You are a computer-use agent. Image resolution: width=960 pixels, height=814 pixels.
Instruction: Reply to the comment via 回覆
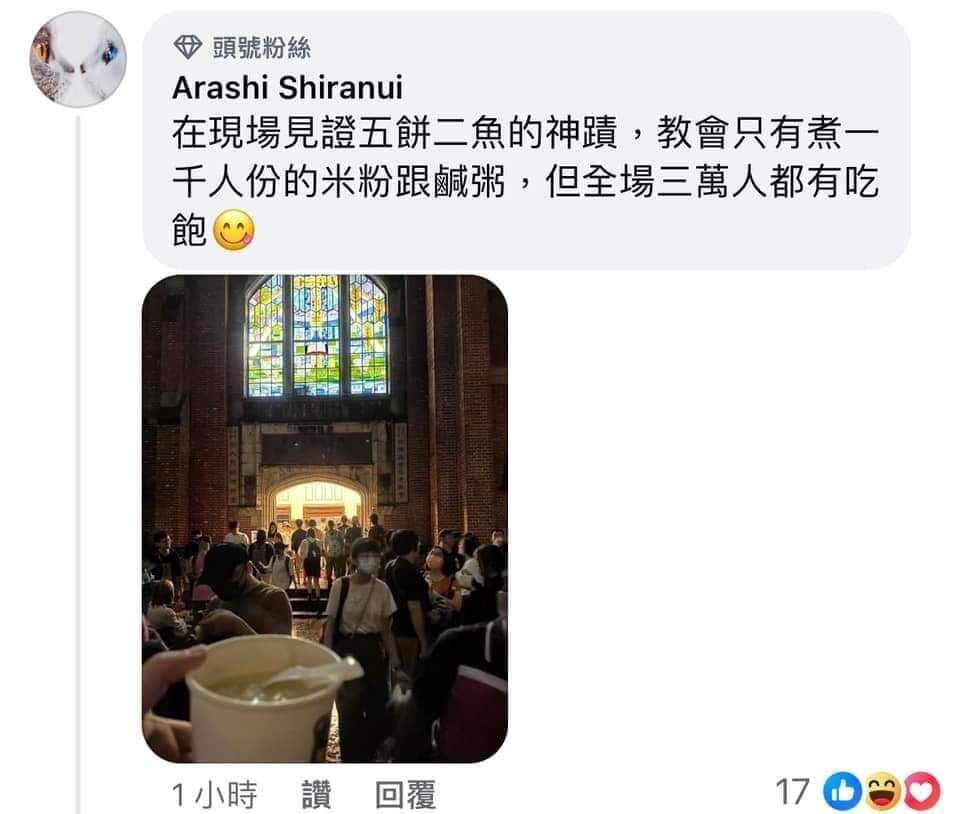(405, 794)
